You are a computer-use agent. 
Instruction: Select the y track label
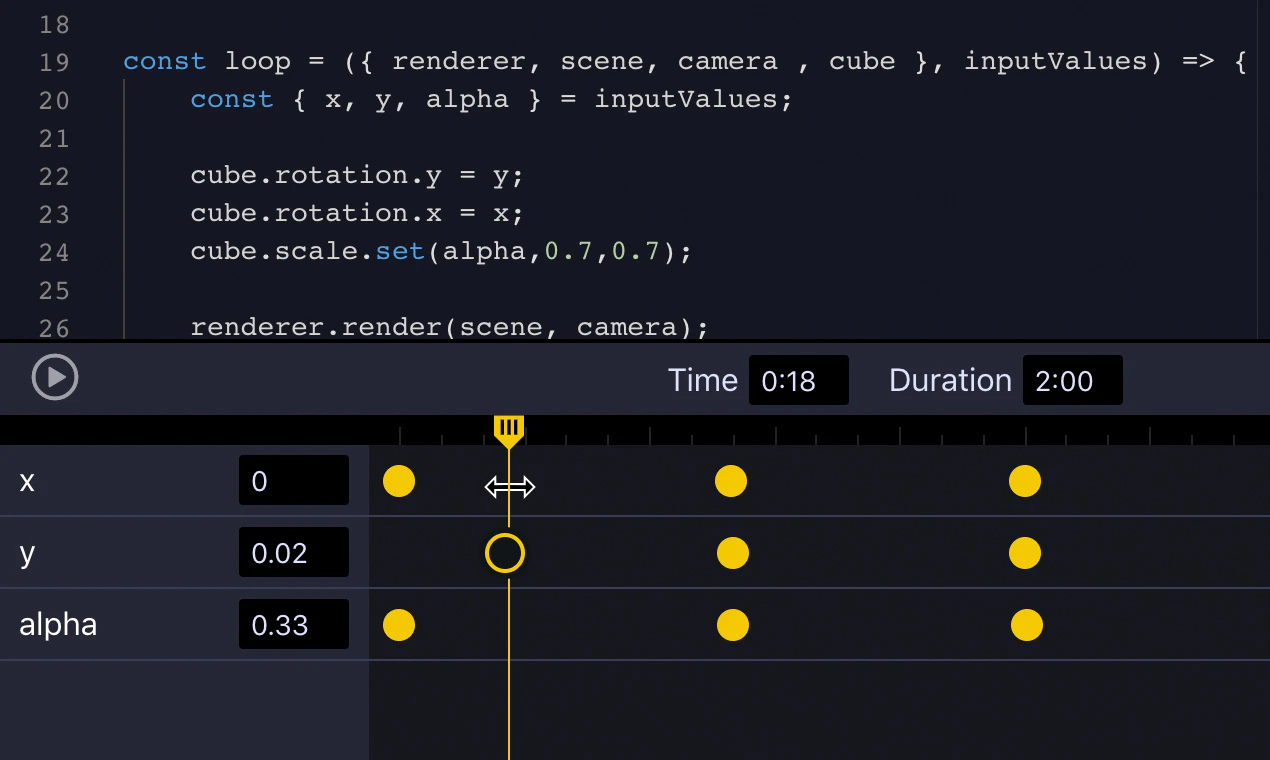pyautogui.click(x=27, y=553)
